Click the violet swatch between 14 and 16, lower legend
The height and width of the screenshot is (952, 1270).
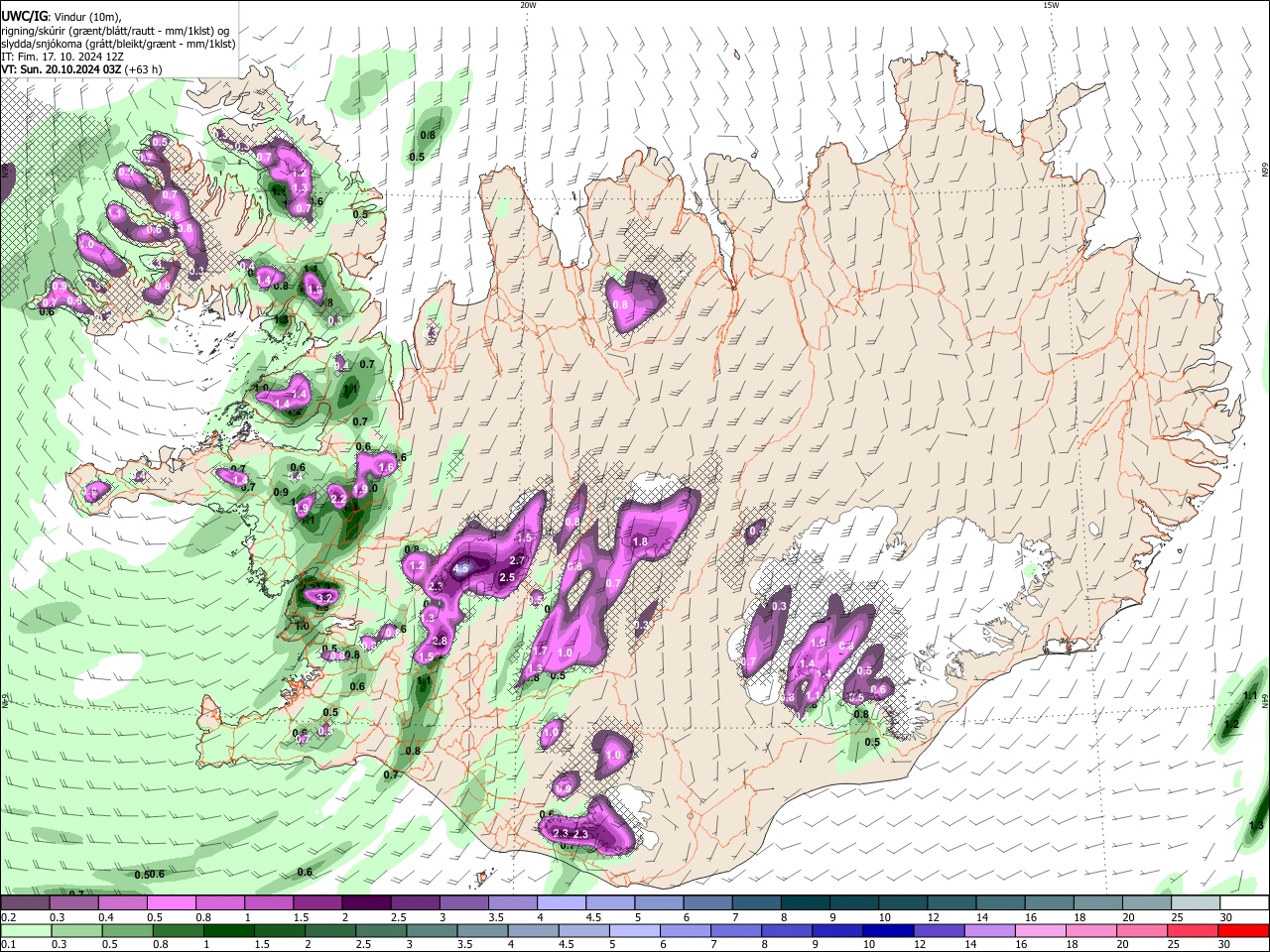click(990, 930)
